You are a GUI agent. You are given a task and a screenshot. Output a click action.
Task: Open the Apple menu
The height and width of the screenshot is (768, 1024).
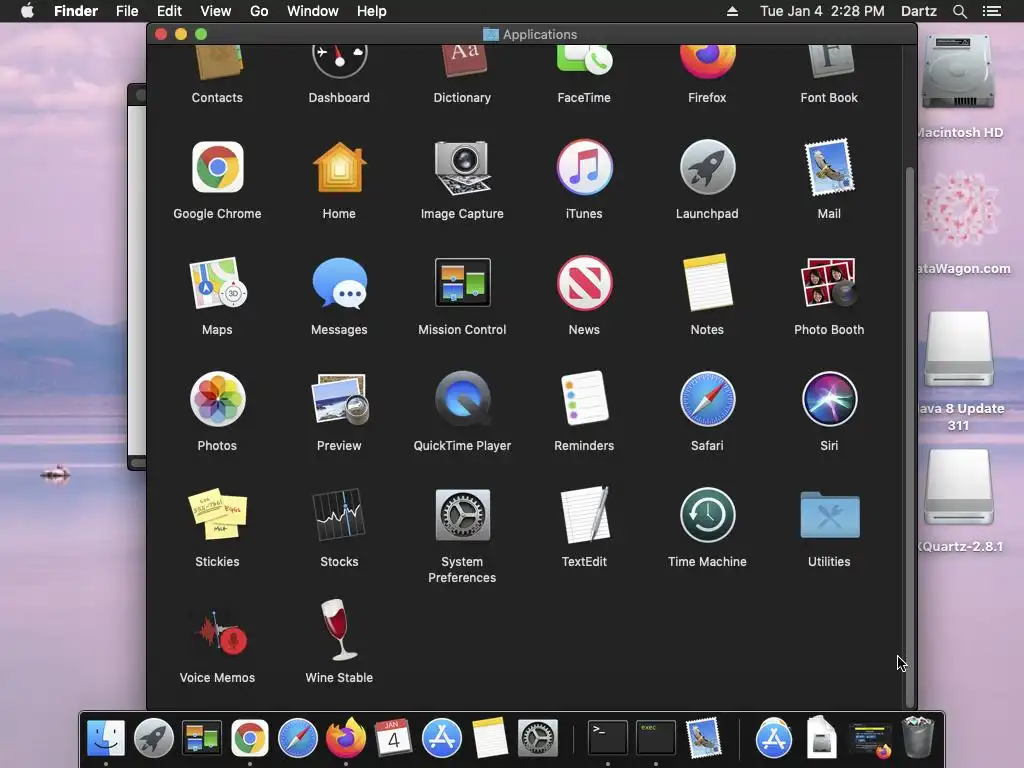tap(27, 11)
